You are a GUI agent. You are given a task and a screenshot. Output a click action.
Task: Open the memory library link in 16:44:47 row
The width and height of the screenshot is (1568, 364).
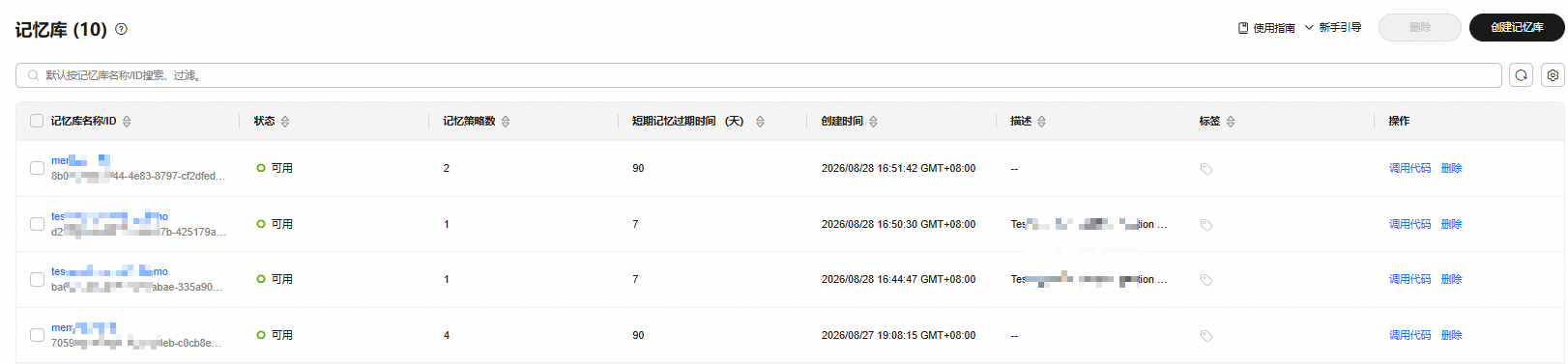(x=109, y=271)
